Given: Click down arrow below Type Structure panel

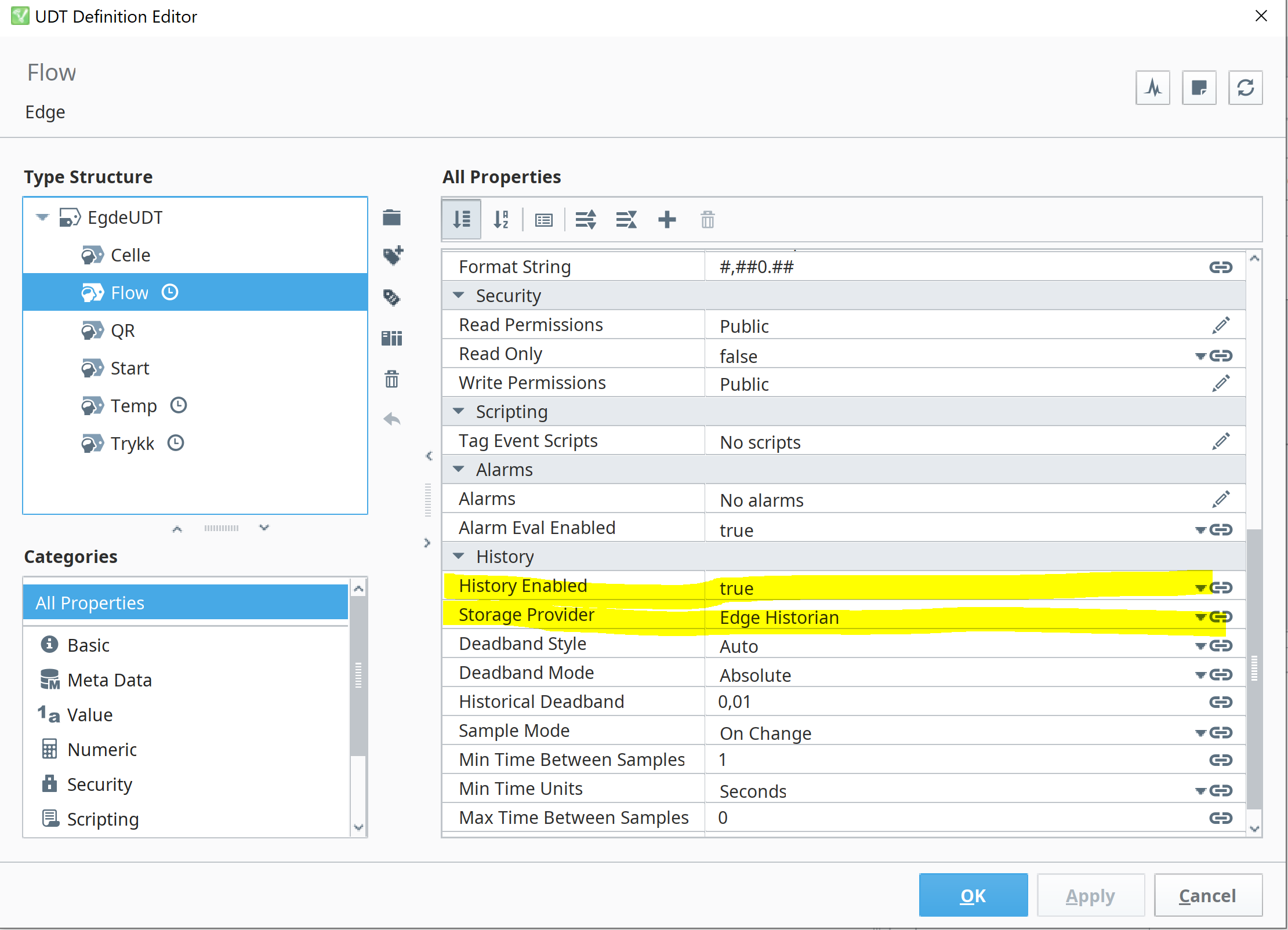Looking at the screenshot, I should click(264, 528).
